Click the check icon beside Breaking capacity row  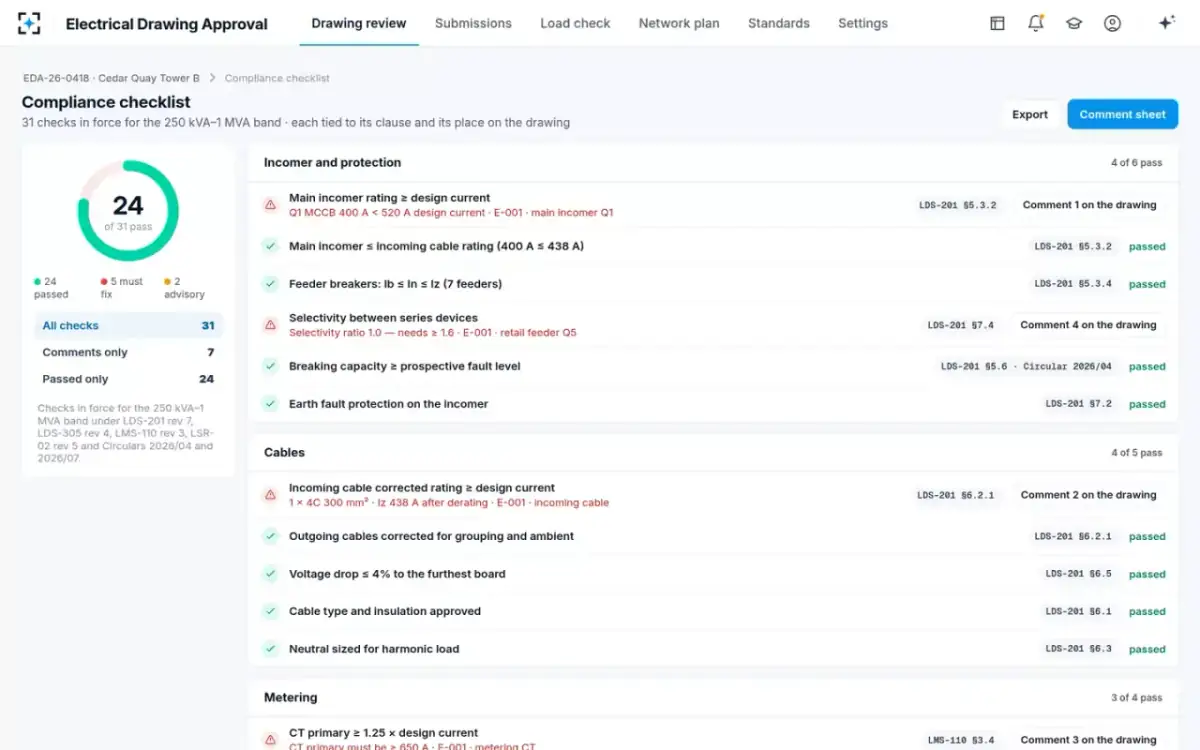270,366
